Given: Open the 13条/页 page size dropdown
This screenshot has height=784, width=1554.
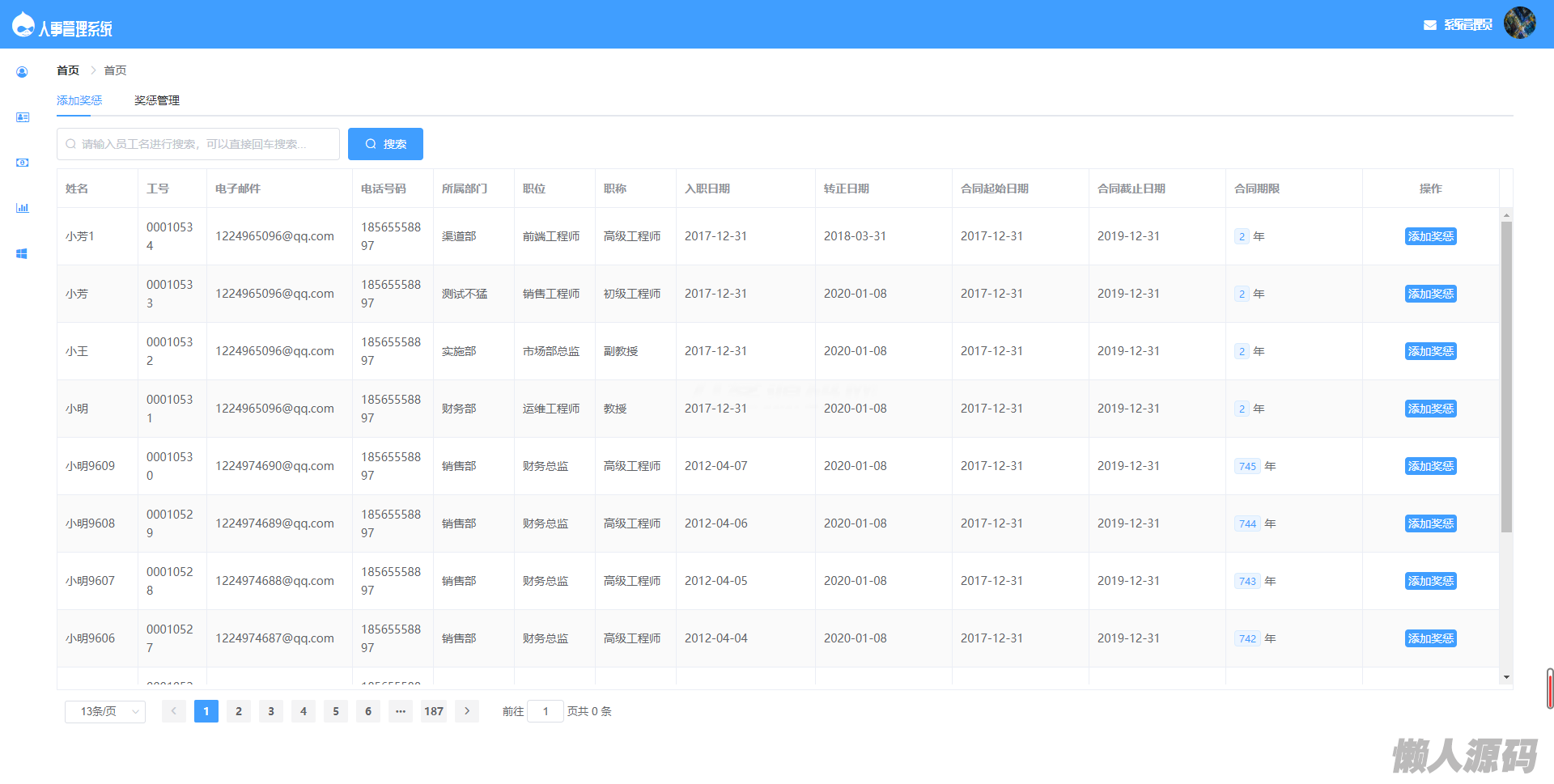Looking at the screenshot, I should [x=105, y=711].
